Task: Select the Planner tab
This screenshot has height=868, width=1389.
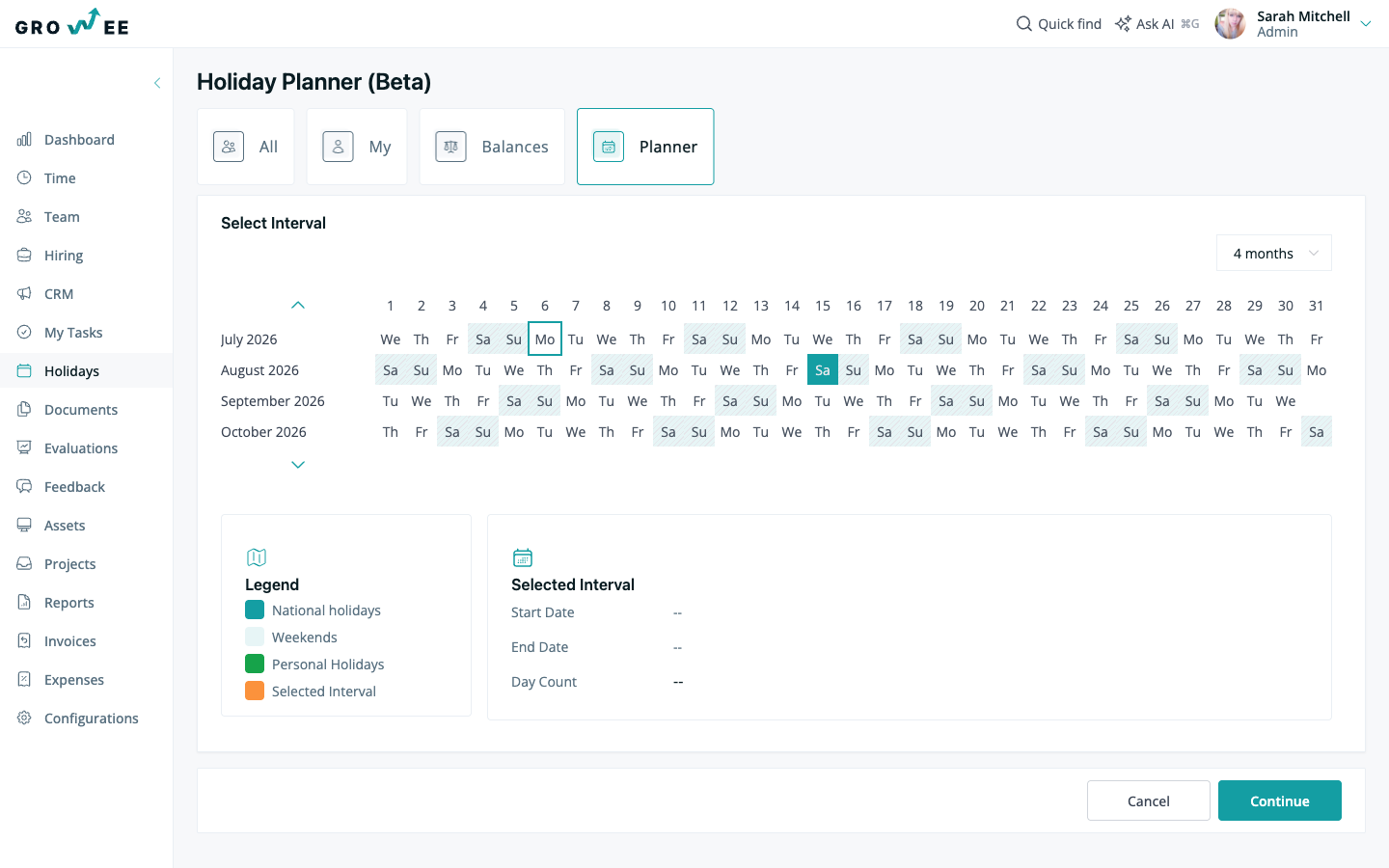Action: tap(645, 147)
